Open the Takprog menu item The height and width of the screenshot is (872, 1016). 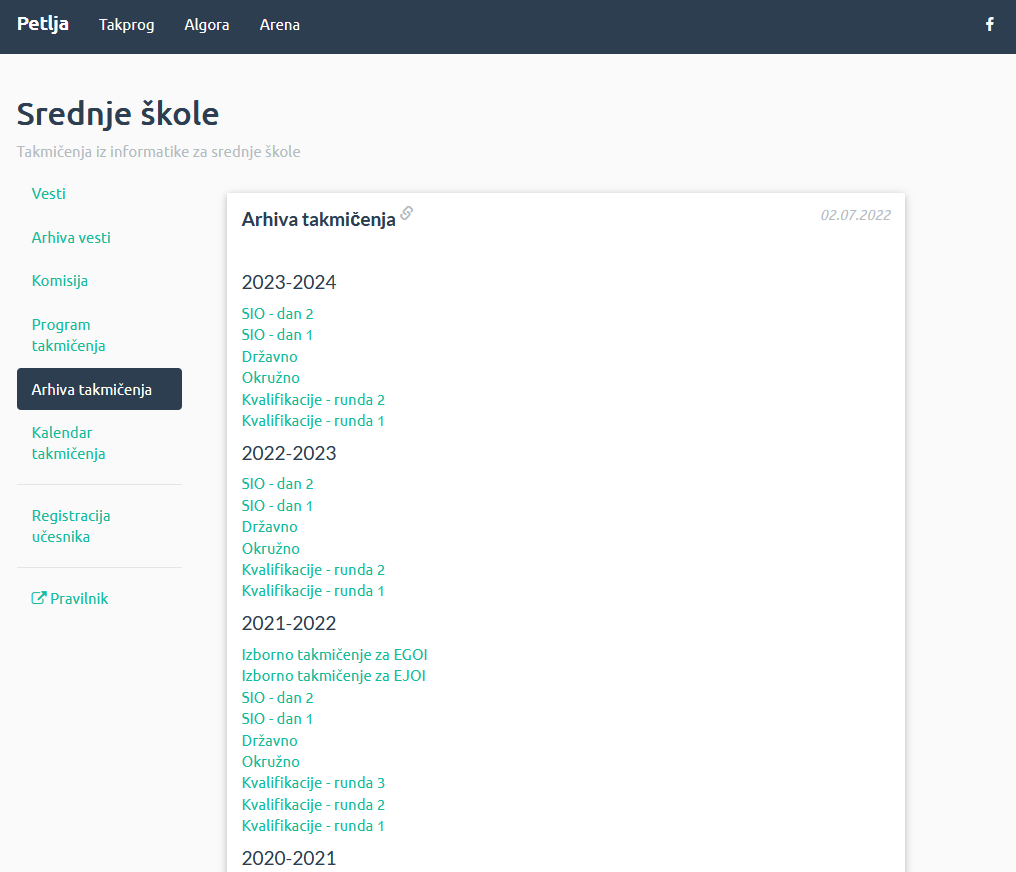[127, 25]
